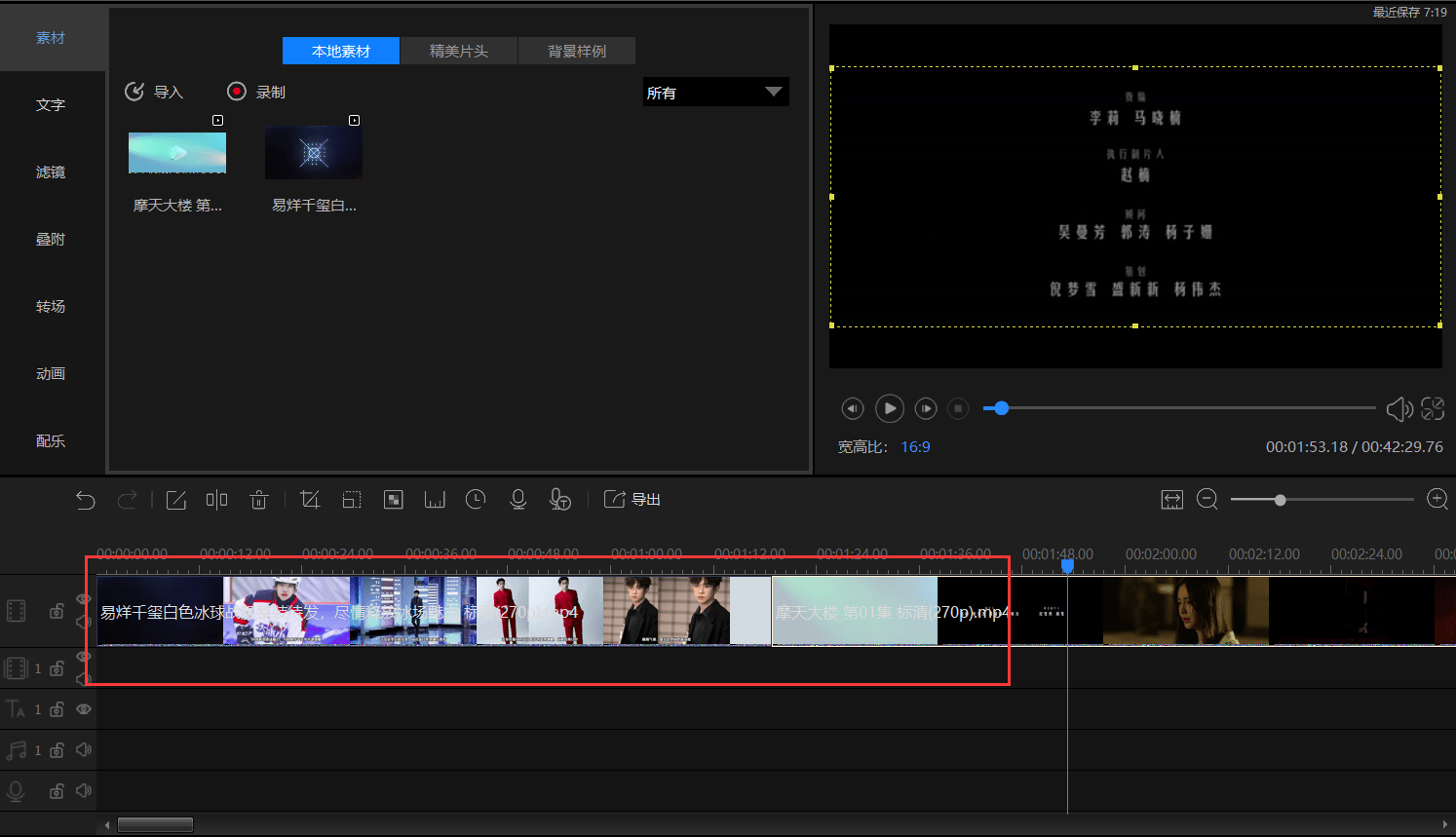Click the timeline zoom slider handle
The image size is (1456, 837).
1281,500
